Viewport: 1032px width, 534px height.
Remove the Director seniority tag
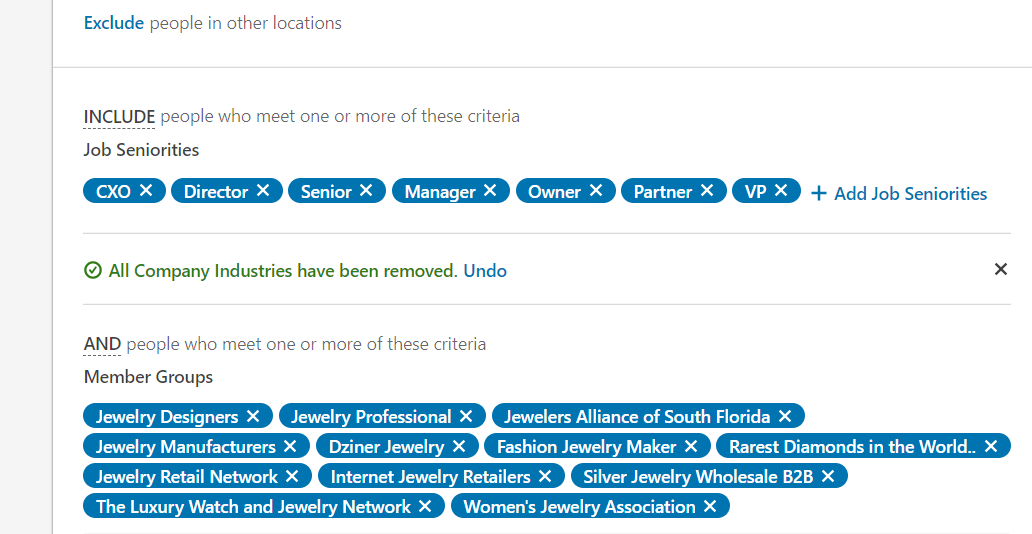[263, 190]
